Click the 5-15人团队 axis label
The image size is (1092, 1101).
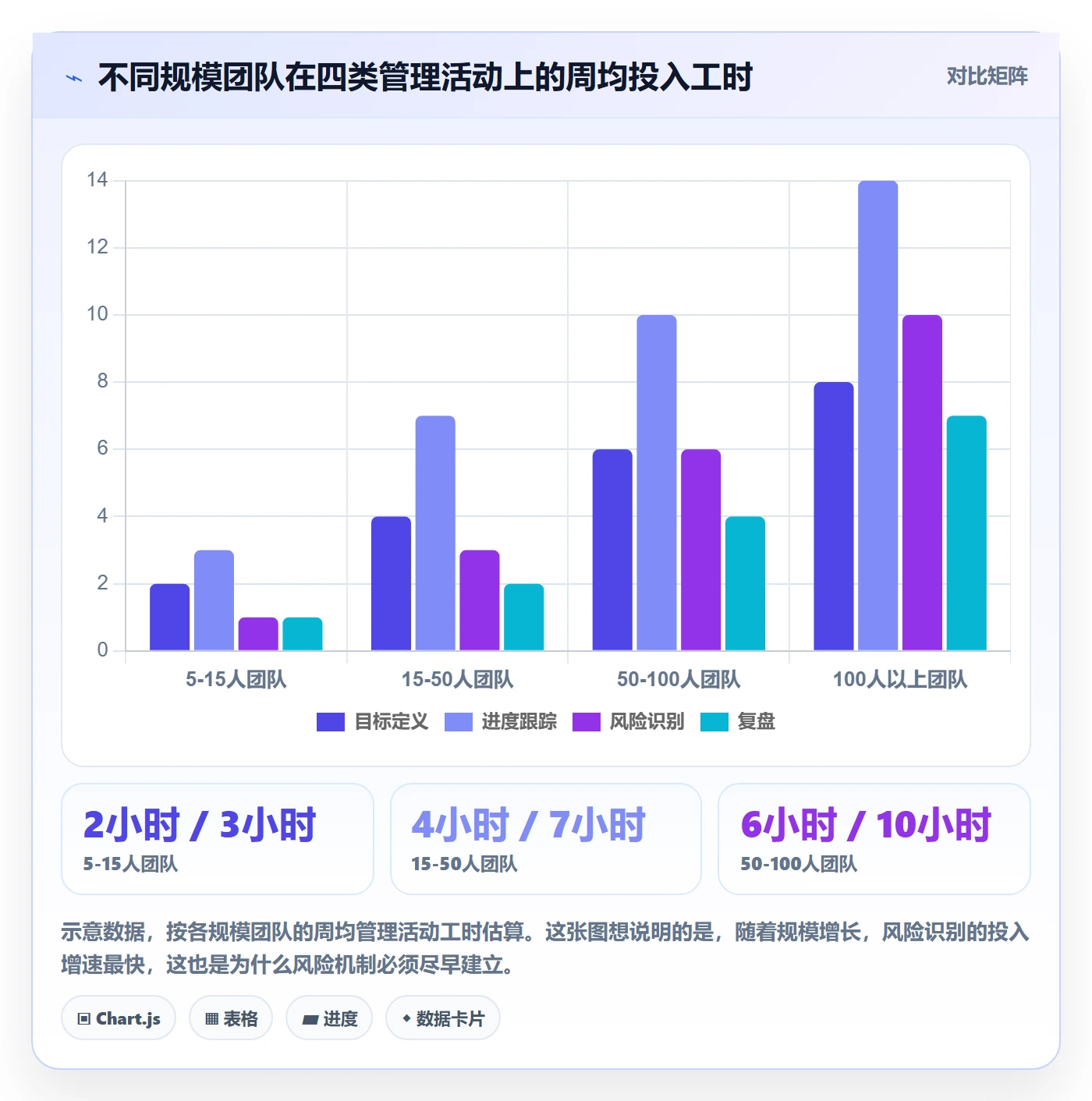(x=236, y=679)
